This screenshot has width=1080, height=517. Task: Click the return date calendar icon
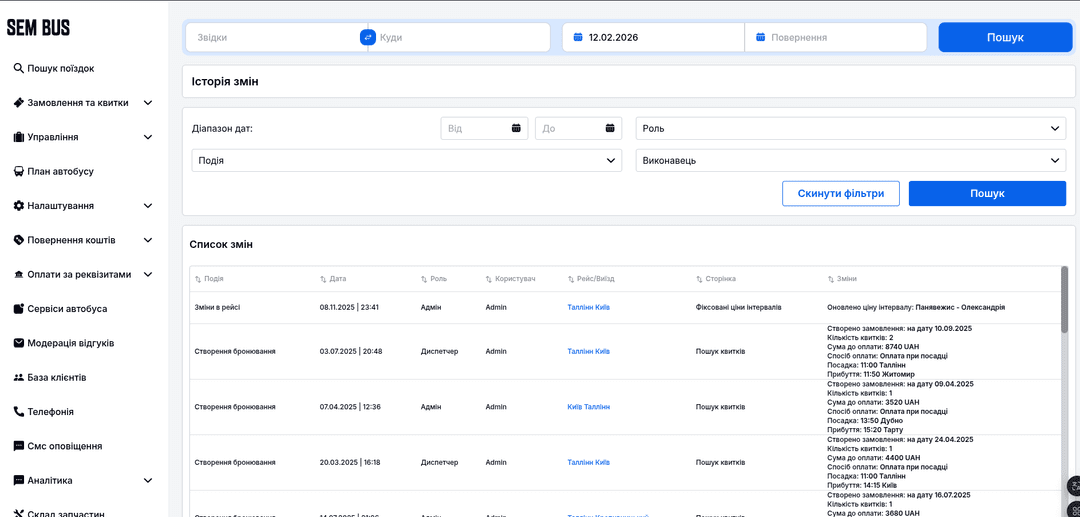(760, 37)
